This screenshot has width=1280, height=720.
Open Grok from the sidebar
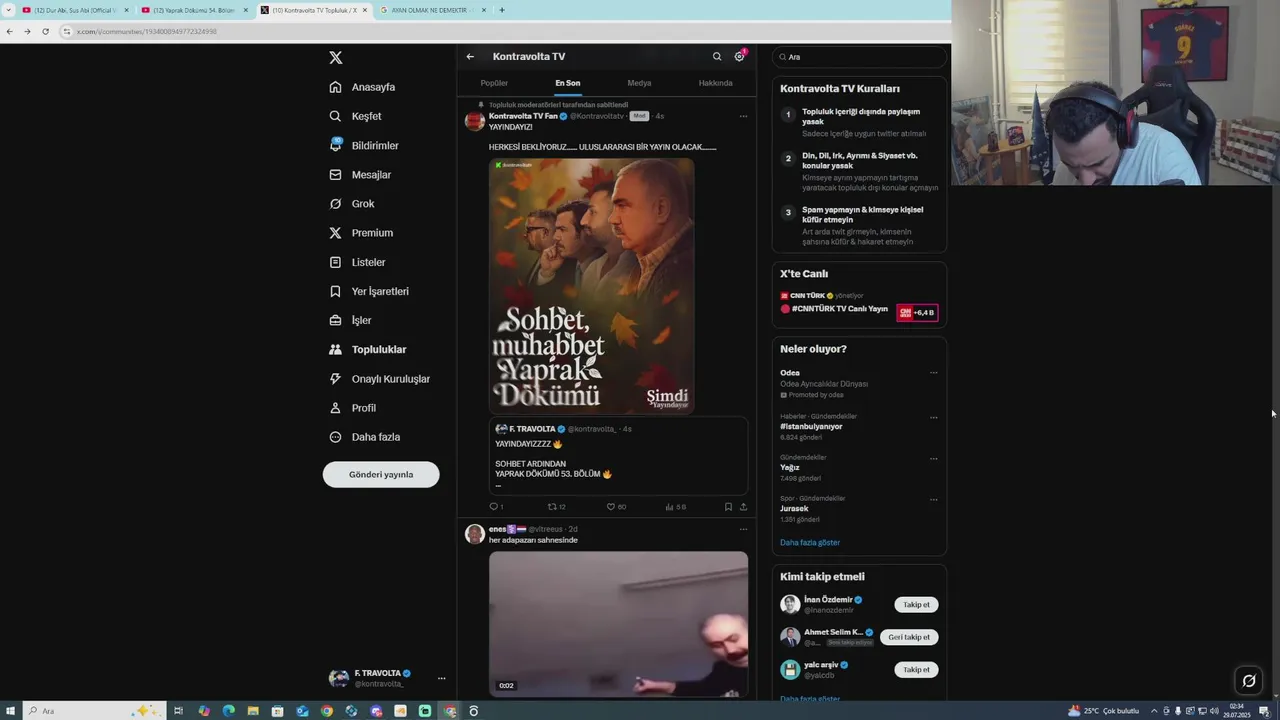[352, 204]
